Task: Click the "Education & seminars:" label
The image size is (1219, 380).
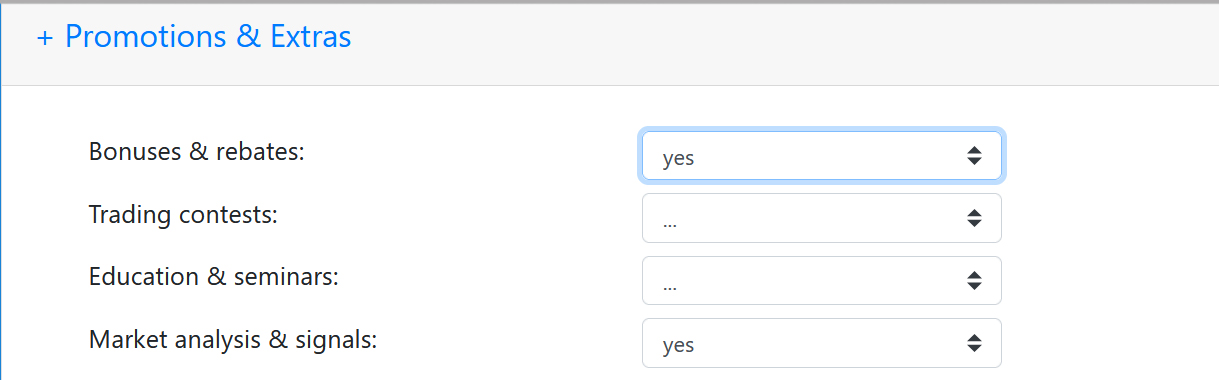Action: click(214, 276)
